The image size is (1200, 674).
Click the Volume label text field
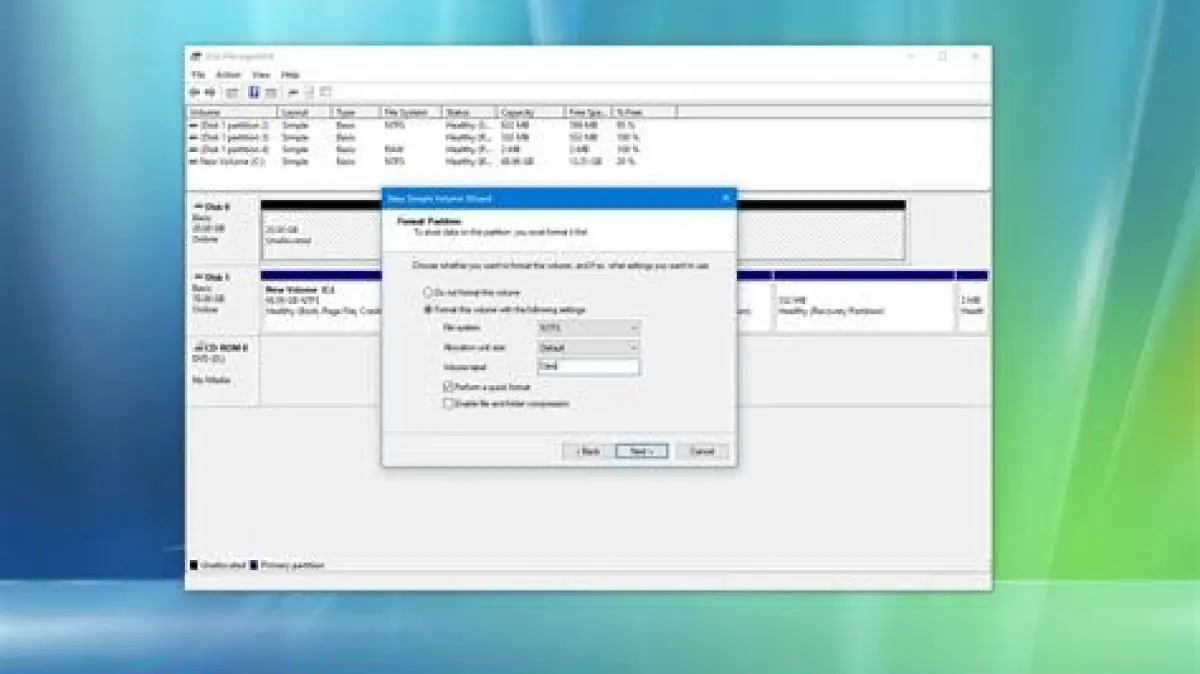click(588, 367)
